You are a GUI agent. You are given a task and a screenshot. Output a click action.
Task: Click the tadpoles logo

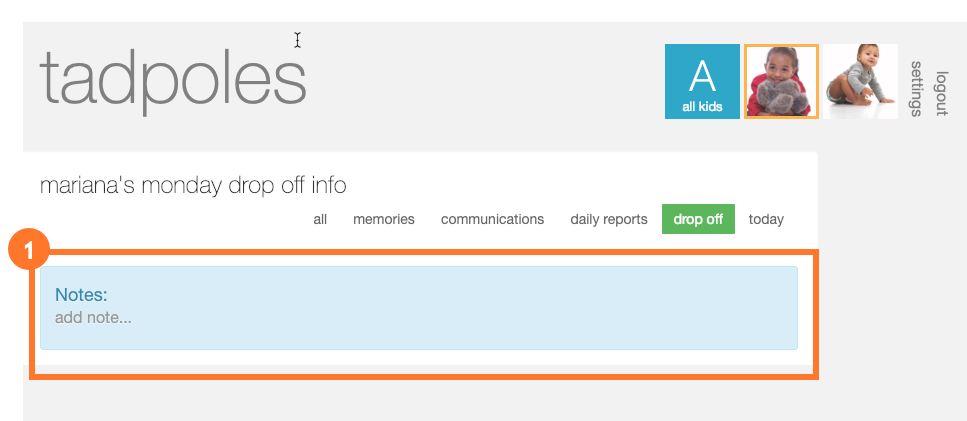point(172,78)
